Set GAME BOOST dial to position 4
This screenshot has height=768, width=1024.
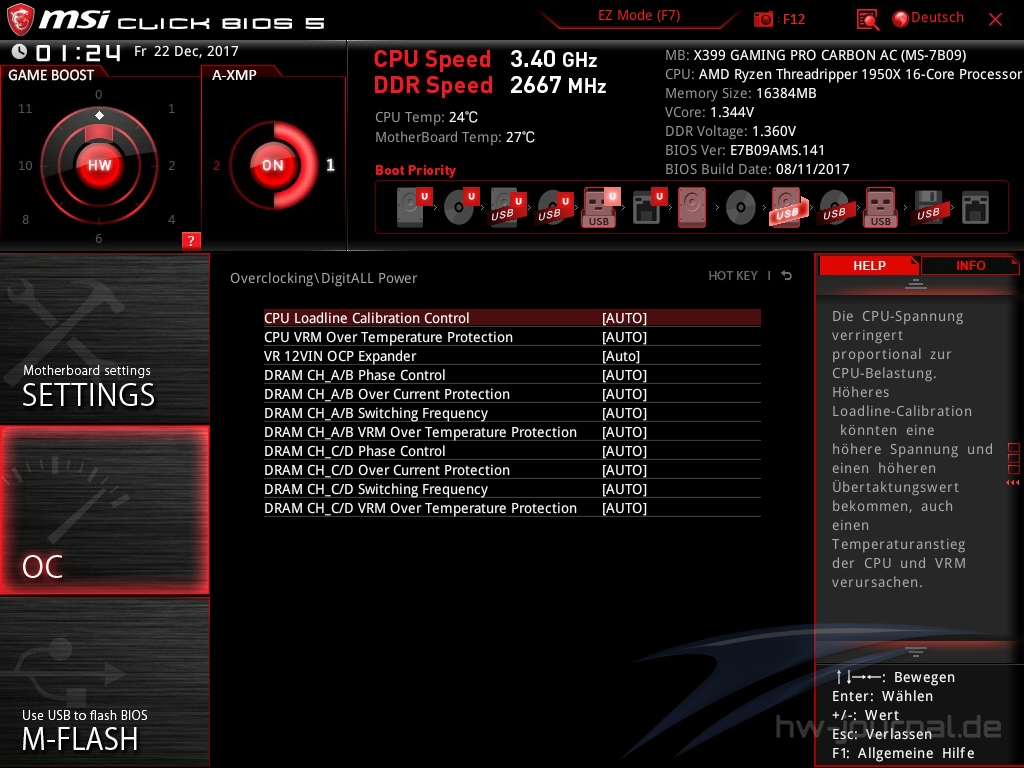(171, 219)
